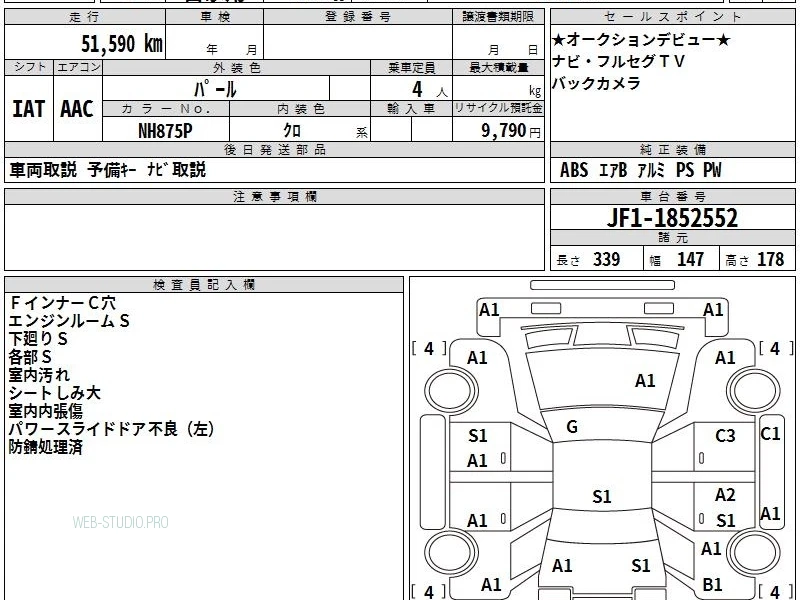Select the Fインナー C穴 note
800x600 pixels.
click(x=63, y=303)
